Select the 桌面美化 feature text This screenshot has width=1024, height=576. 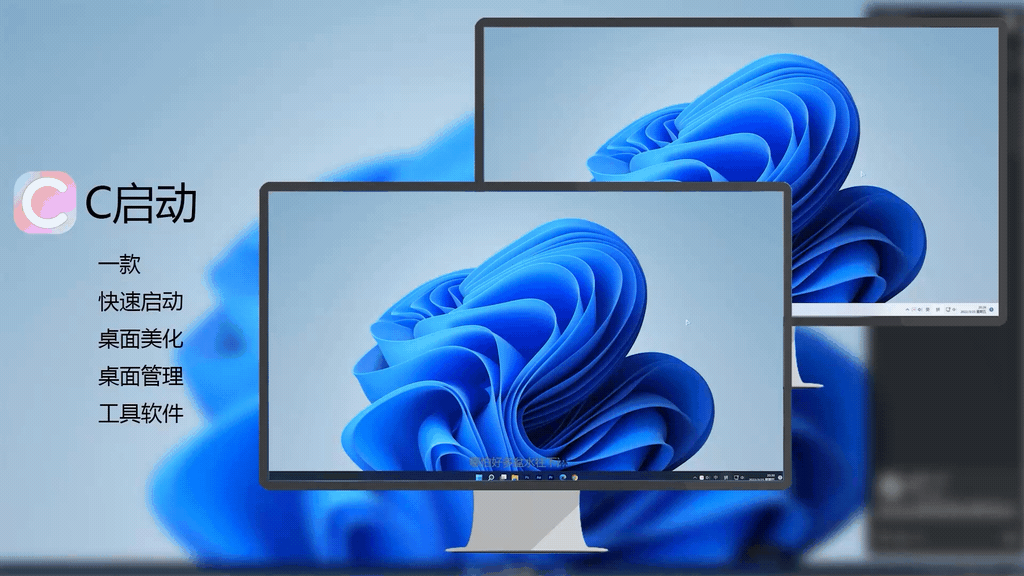pos(140,339)
